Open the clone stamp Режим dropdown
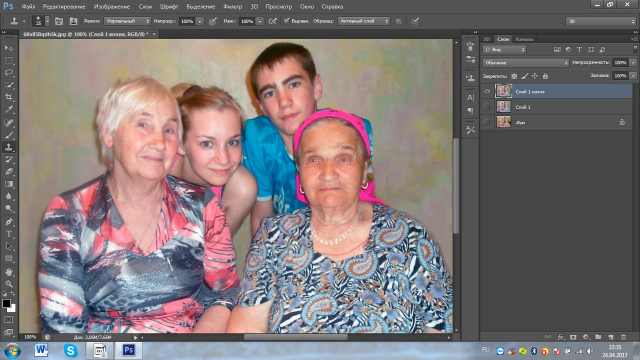This screenshot has height=360, width=640. click(127, 21)
